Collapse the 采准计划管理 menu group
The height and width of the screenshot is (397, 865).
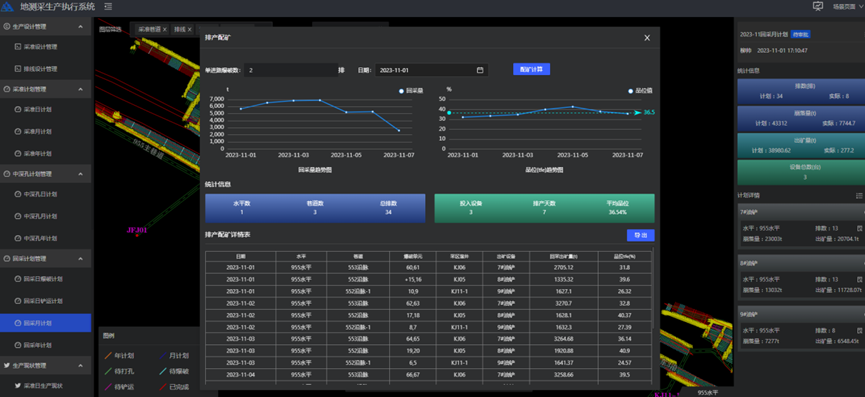(81, 89)
